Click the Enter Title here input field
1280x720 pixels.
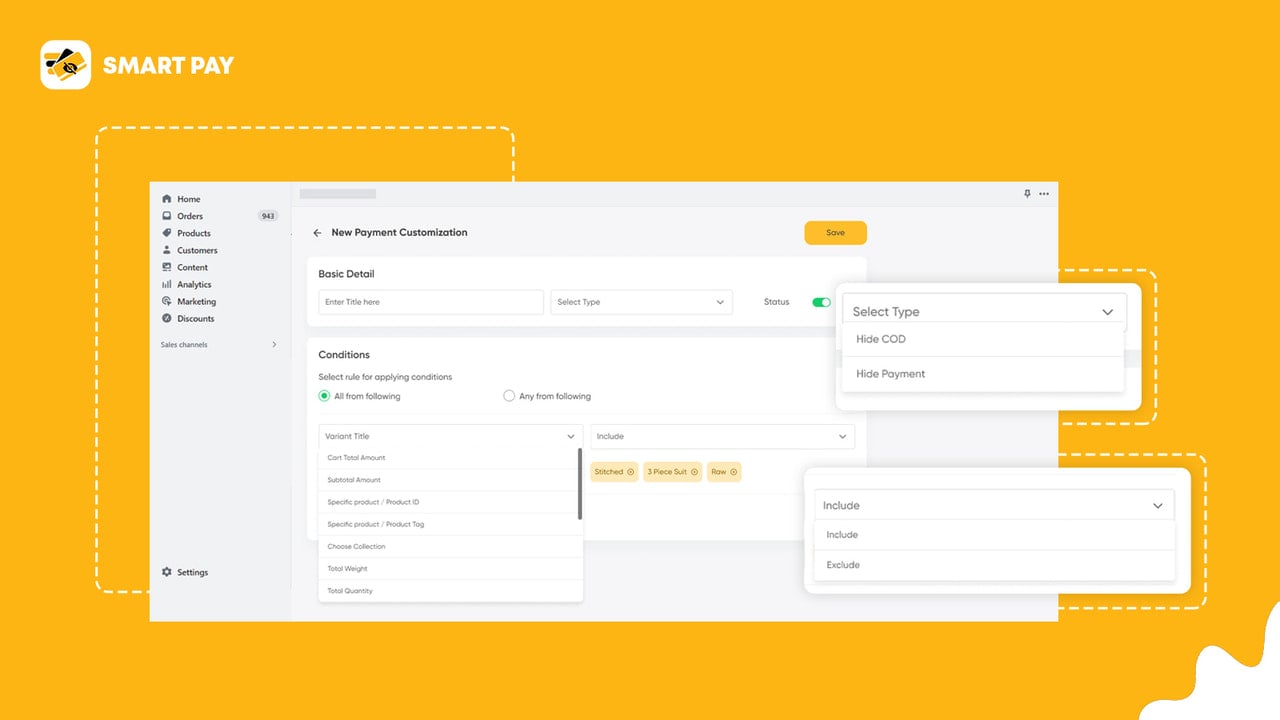click(431, 302)
